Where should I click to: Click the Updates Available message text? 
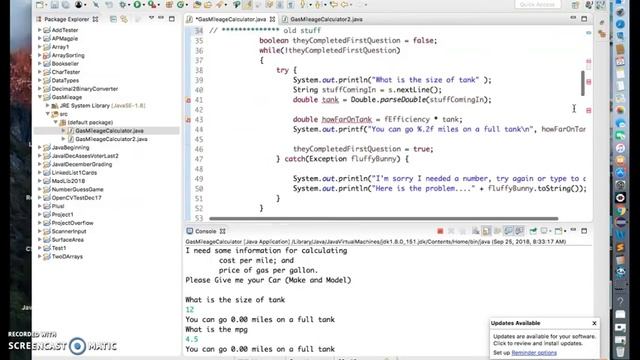tap(544, 340)
